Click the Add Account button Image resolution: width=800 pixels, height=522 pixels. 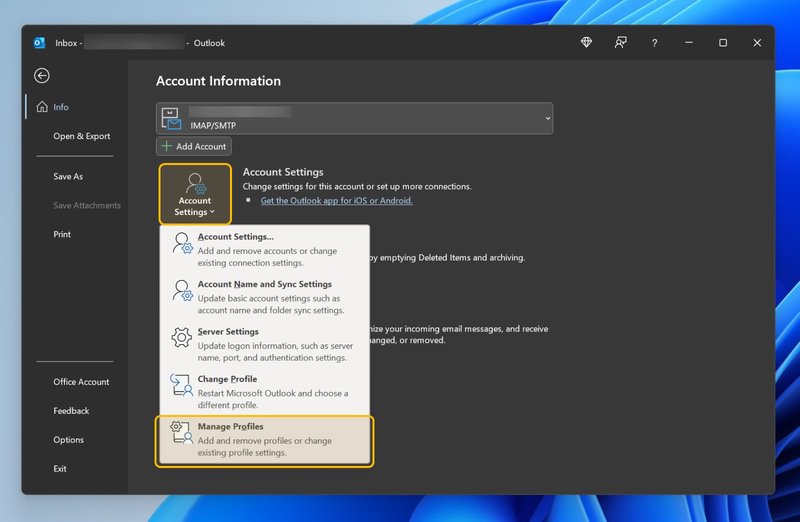194,146
